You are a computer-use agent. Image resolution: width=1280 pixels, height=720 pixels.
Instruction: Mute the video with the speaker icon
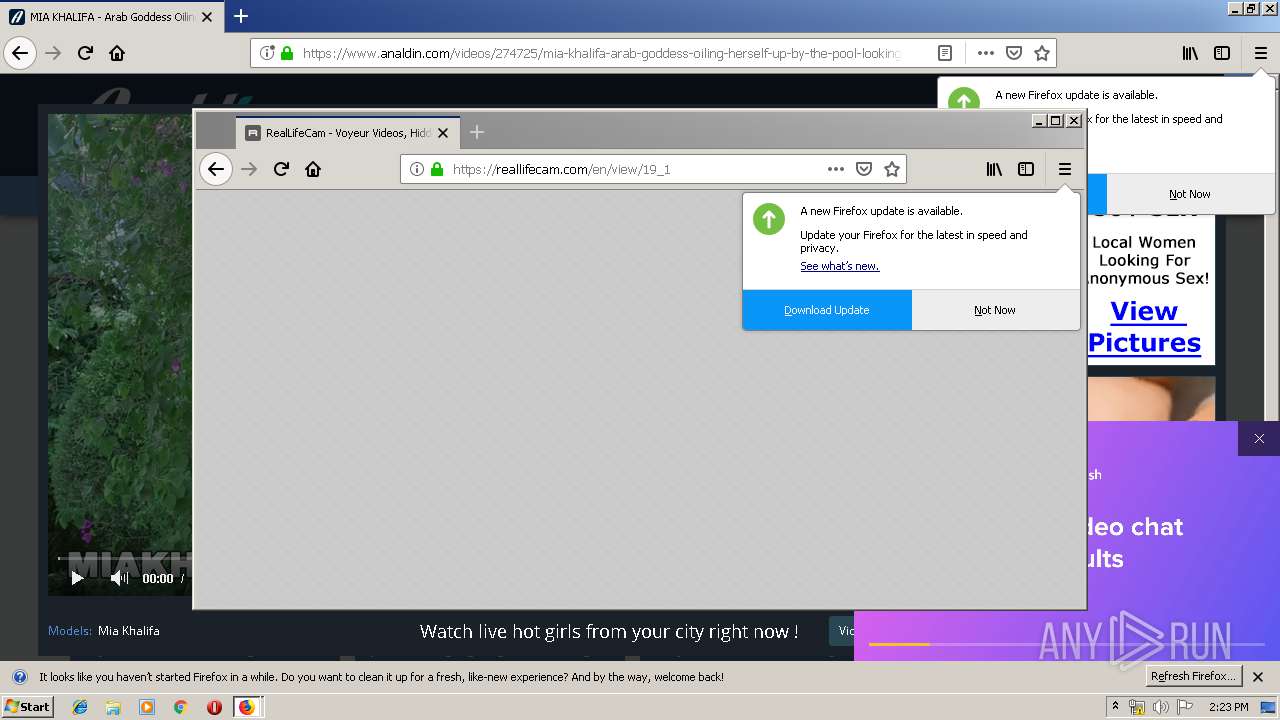(x=119, y=578)
